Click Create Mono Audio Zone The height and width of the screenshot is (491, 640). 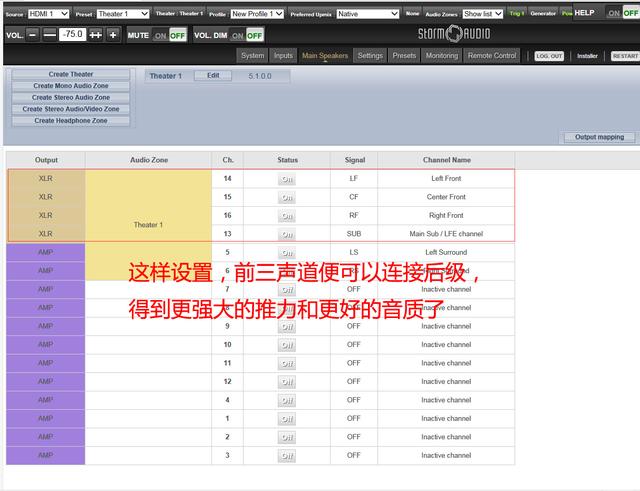pyautogui.click(x=71, y=86)
